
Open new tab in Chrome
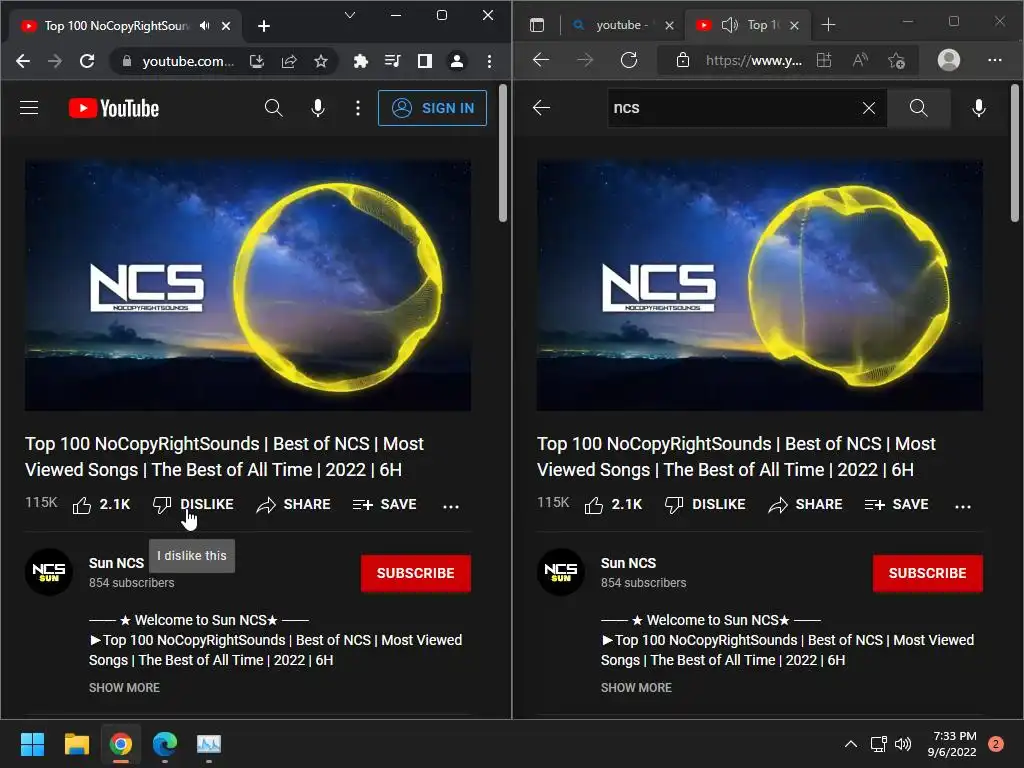(264, 26)
